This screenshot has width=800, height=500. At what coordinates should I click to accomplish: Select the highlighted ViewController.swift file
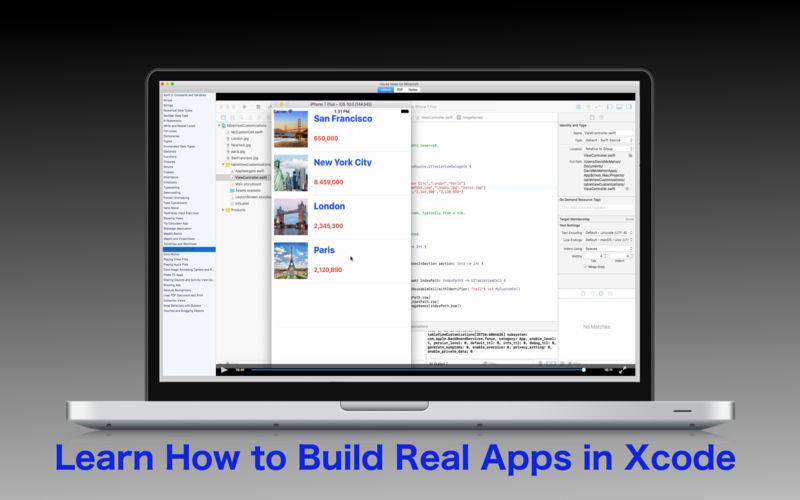click(x=243, y=178)
